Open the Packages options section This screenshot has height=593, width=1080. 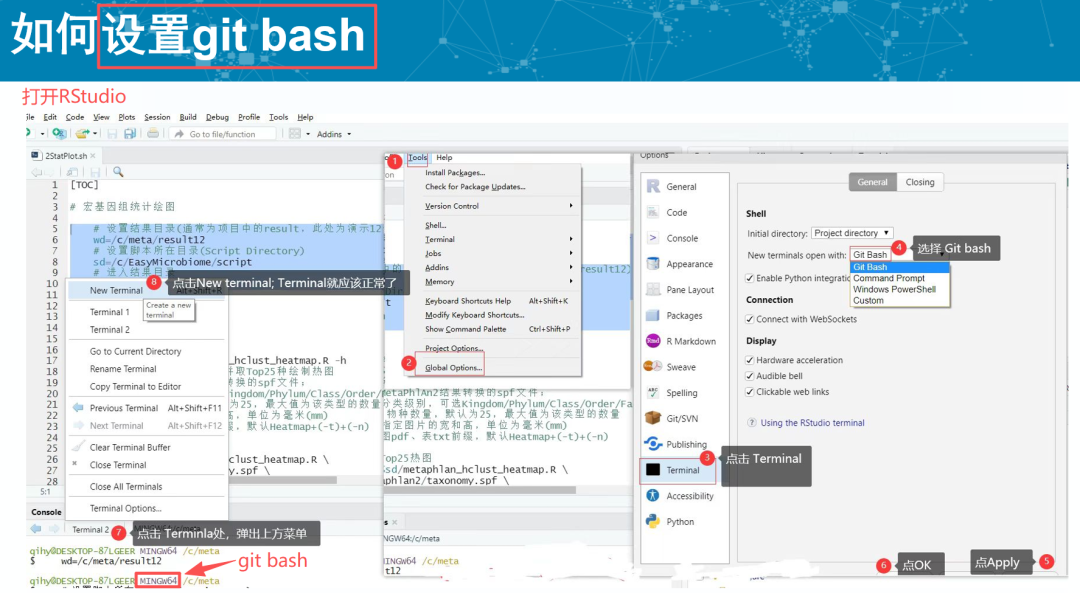(674, 315)
